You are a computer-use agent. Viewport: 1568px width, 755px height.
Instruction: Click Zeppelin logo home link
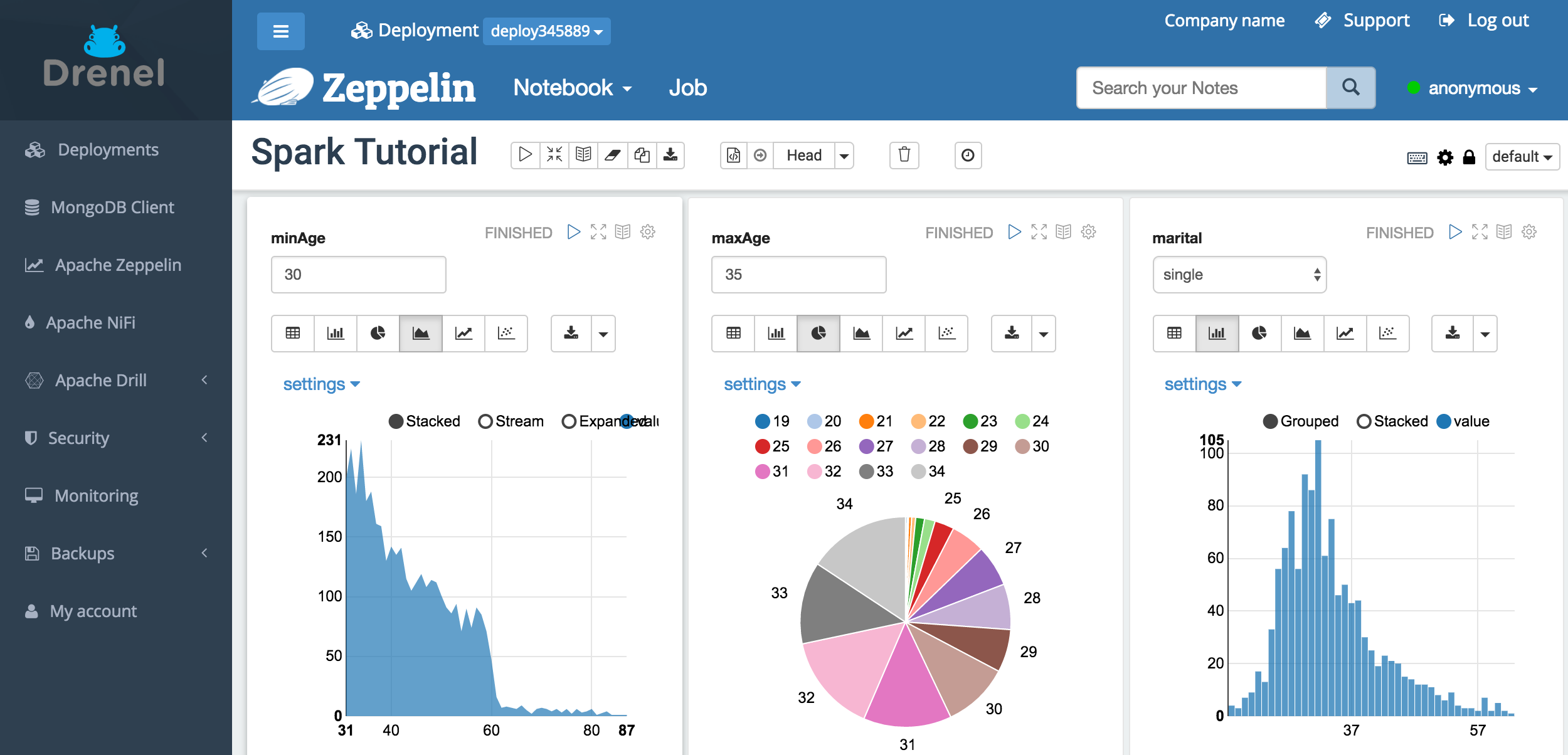coord(364,88)
